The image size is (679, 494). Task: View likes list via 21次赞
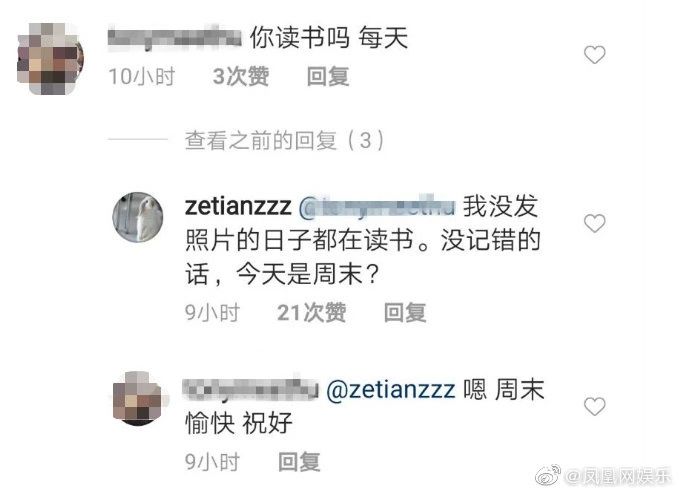pos(311,313)
